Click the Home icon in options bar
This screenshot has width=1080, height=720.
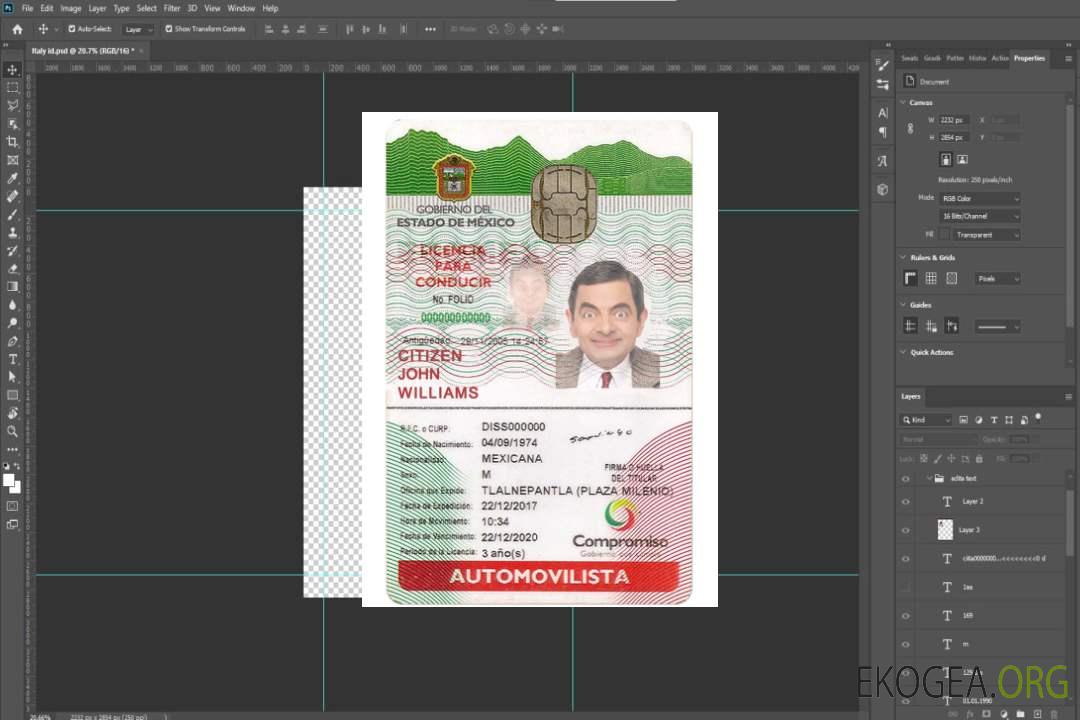tap(18, 29)
